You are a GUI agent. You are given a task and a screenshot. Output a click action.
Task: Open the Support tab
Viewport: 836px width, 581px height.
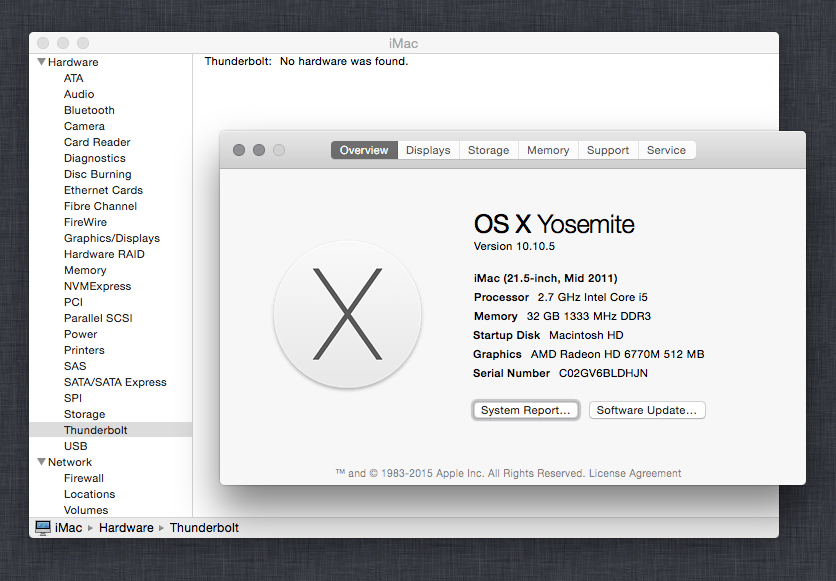[x=608, y=150]
